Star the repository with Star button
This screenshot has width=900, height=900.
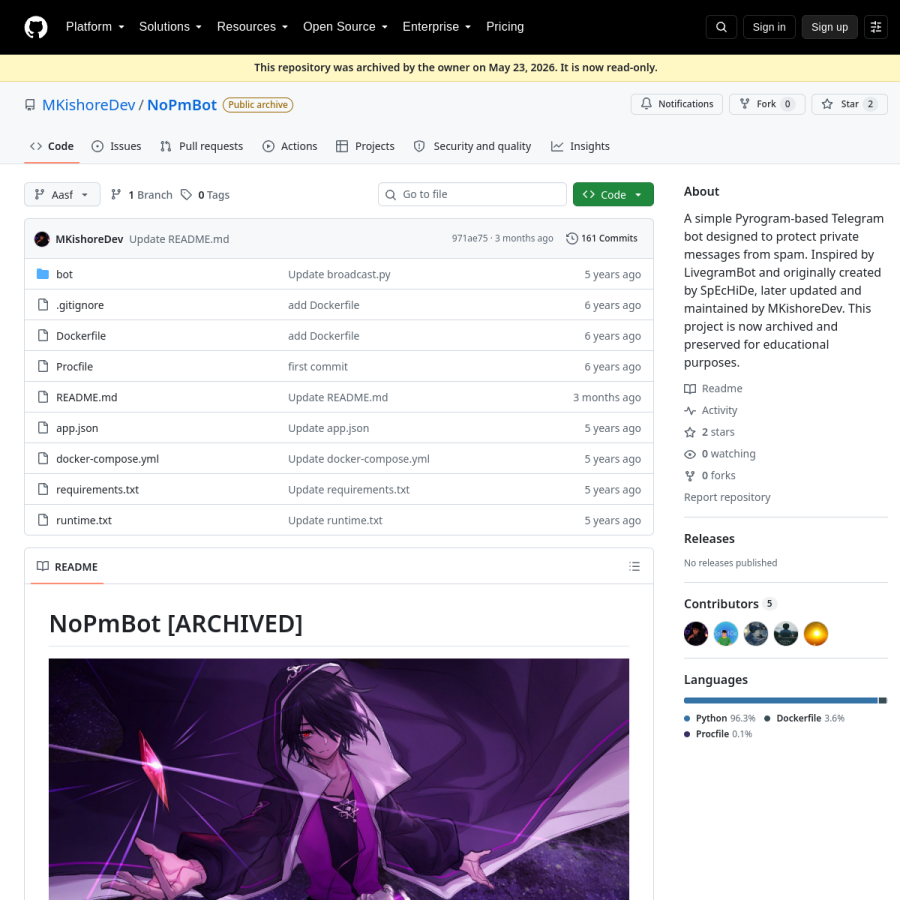coord(849,104)
